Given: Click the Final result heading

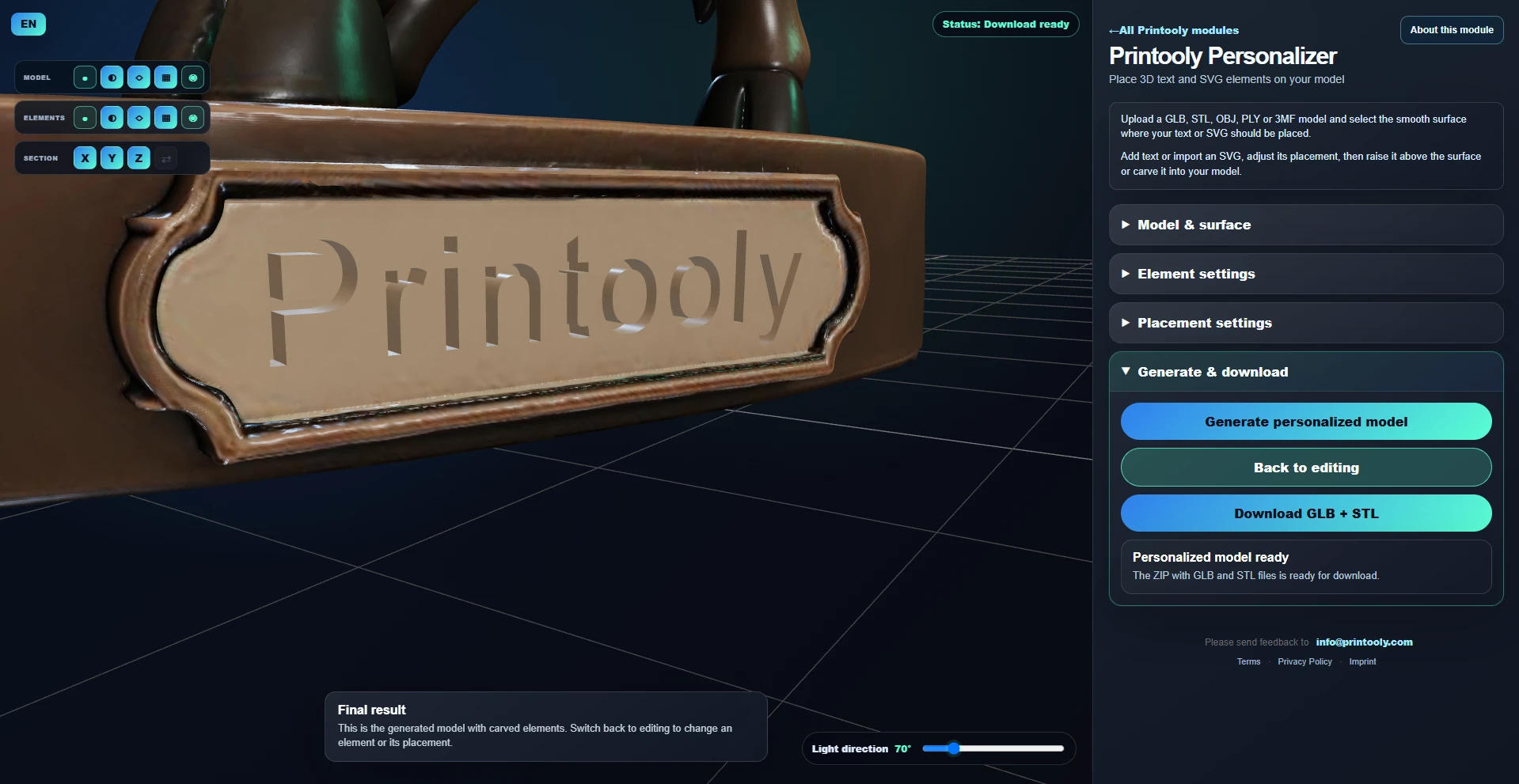Looking at the screenshot, I should click(371, 710).
